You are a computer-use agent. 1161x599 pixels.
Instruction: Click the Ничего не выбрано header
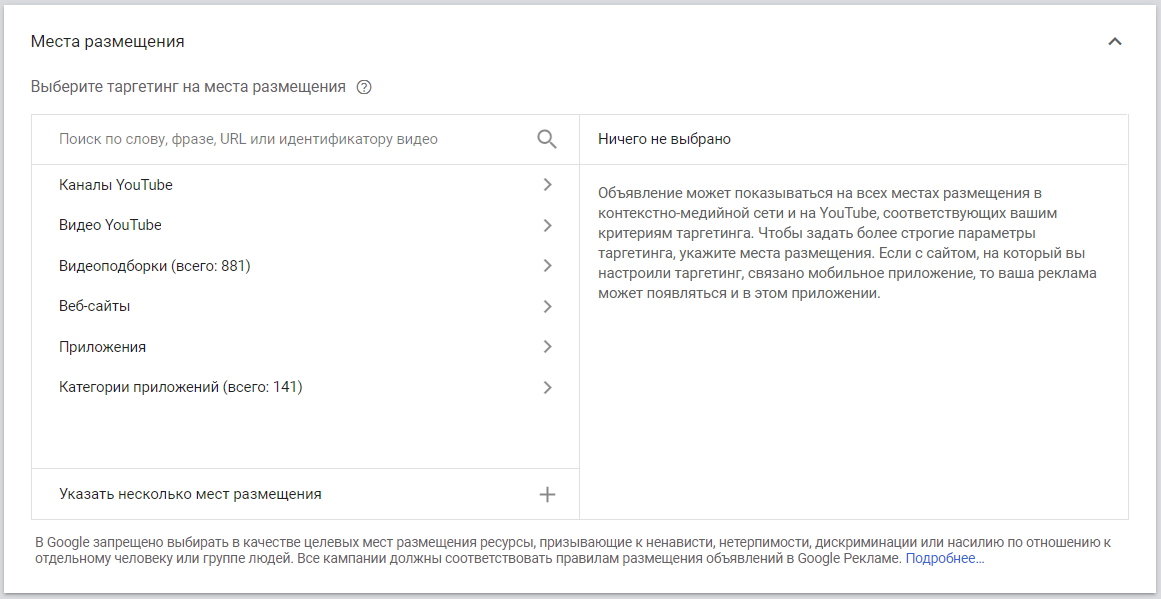(x=665, y=139)
